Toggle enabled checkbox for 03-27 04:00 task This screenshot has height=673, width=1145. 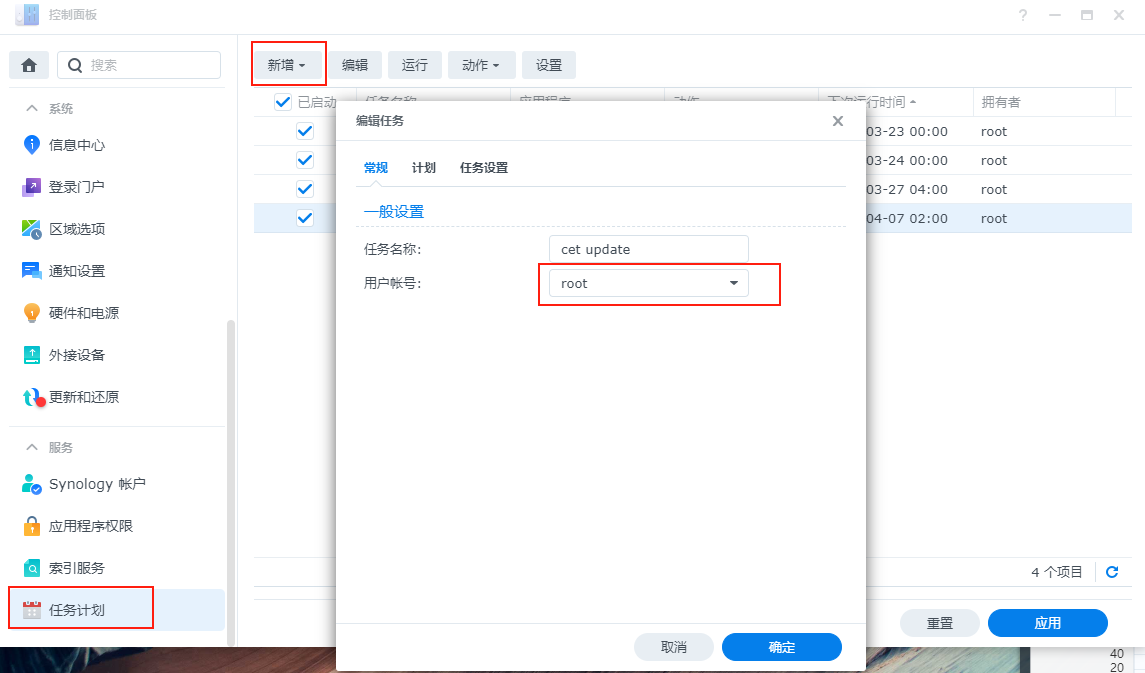click(x=305, y=189)
